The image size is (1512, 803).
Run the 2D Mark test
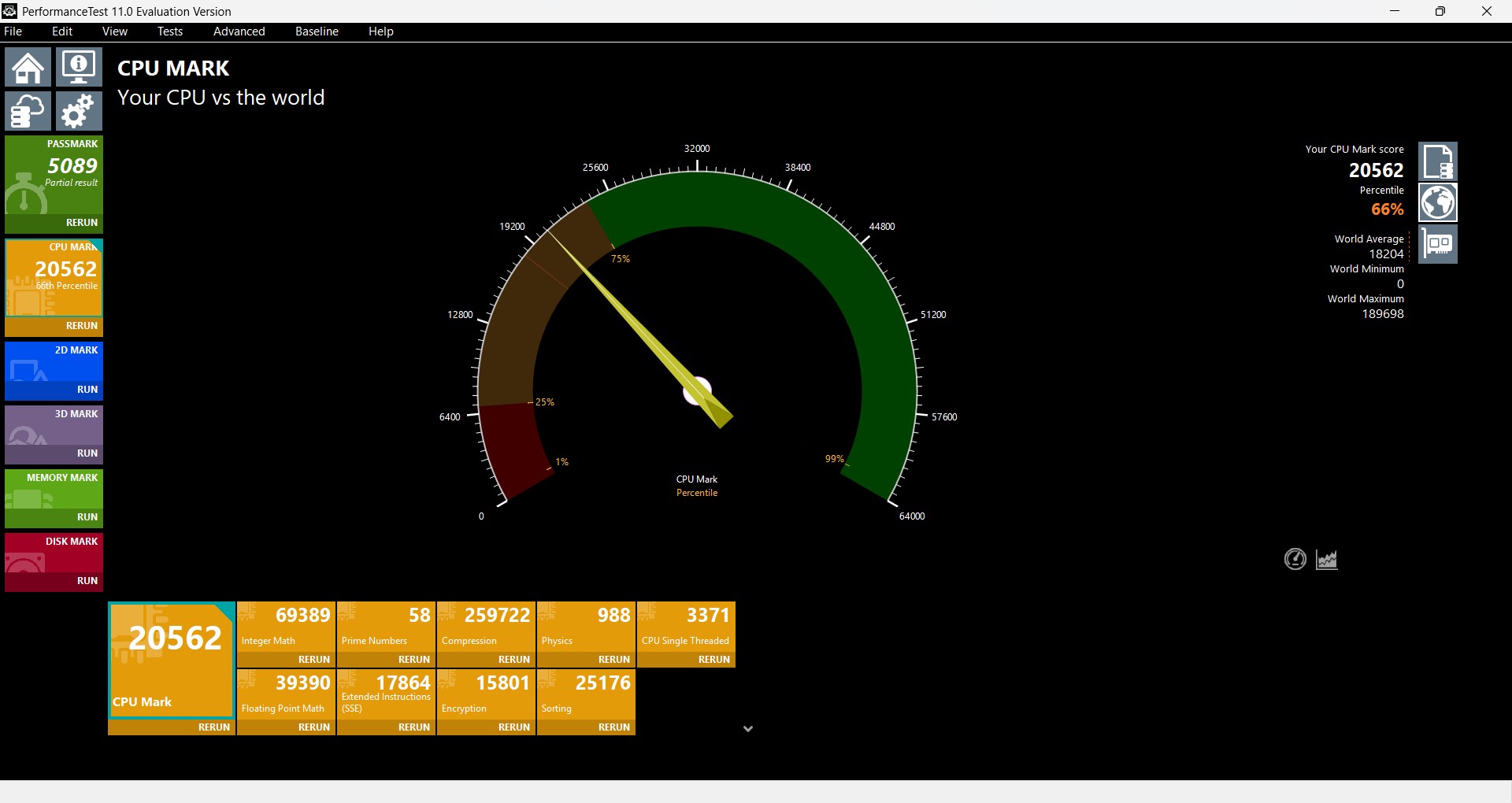tap(87, 390)
